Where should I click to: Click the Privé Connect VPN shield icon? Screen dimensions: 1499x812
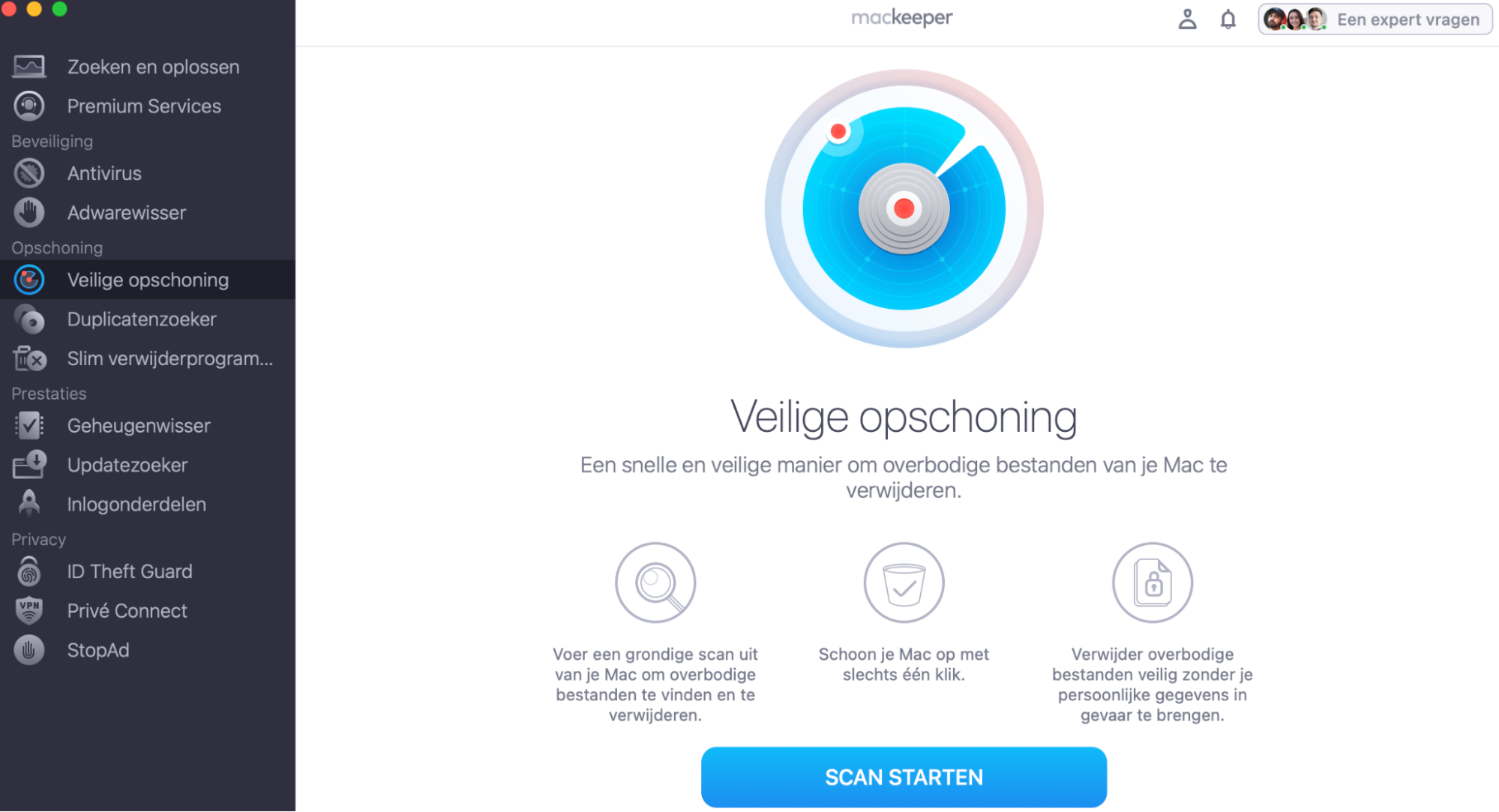[x=28, y=610]
